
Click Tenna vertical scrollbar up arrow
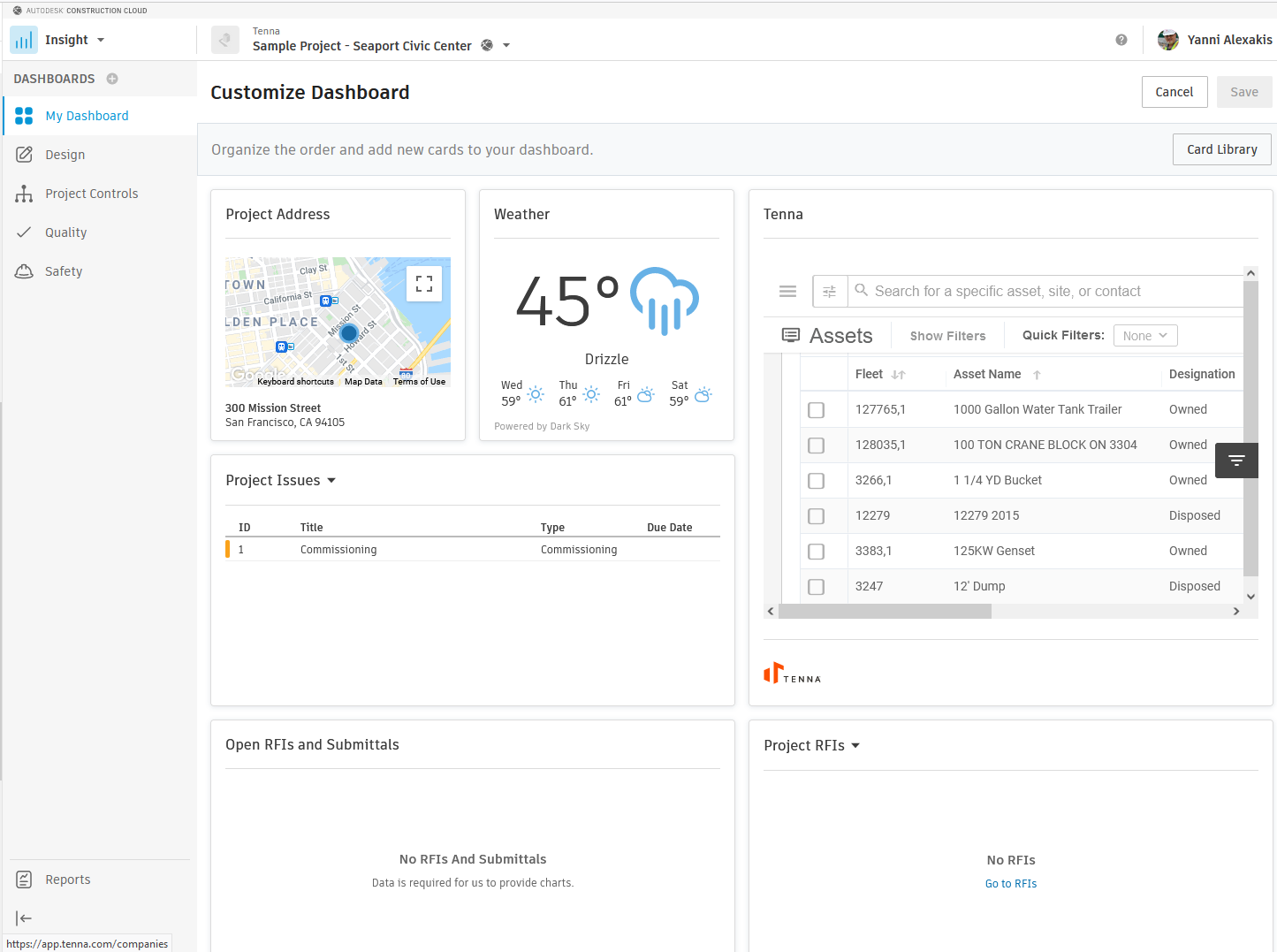click(x=1250, y=273)
